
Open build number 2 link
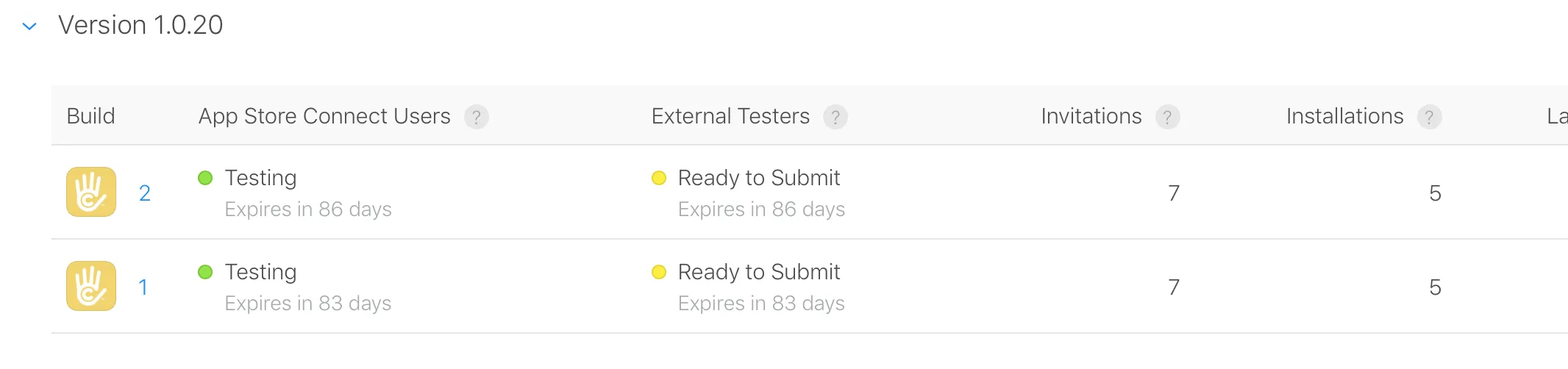(x=145, y=193)
